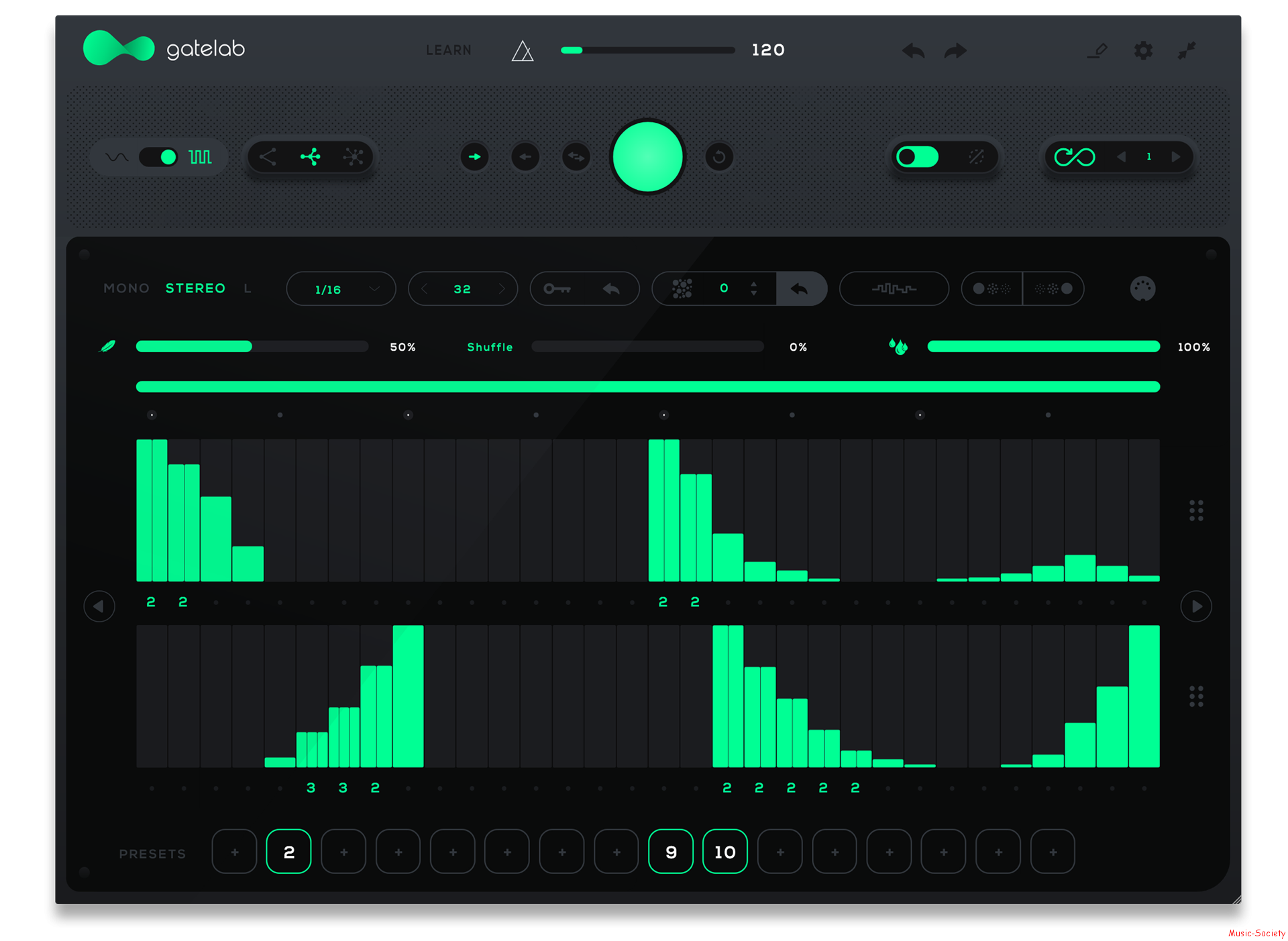Switch to MONO mode
The width and height of the screenshot is (1288, 941).
pos(126,288)
